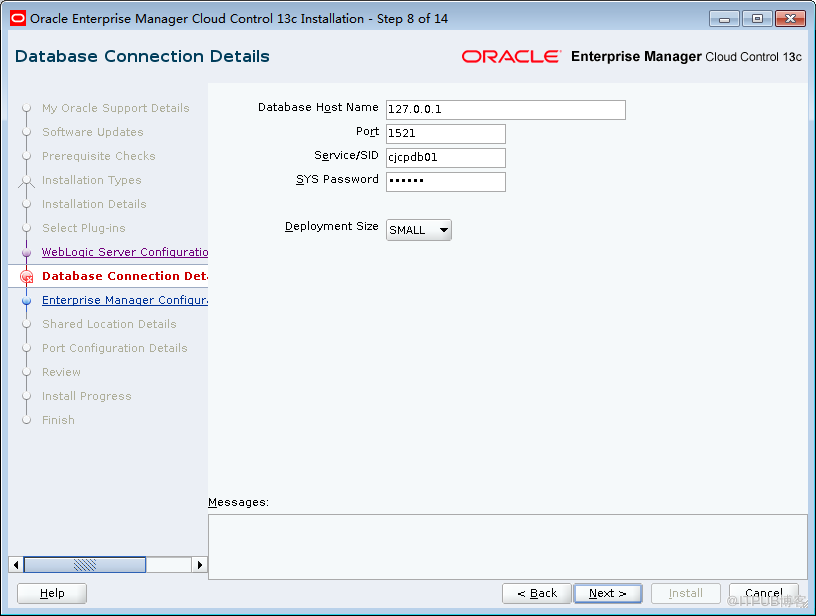The height and width of the screenshot is (616, 816).
Task: Click the Install button
Action: [685, 593]
